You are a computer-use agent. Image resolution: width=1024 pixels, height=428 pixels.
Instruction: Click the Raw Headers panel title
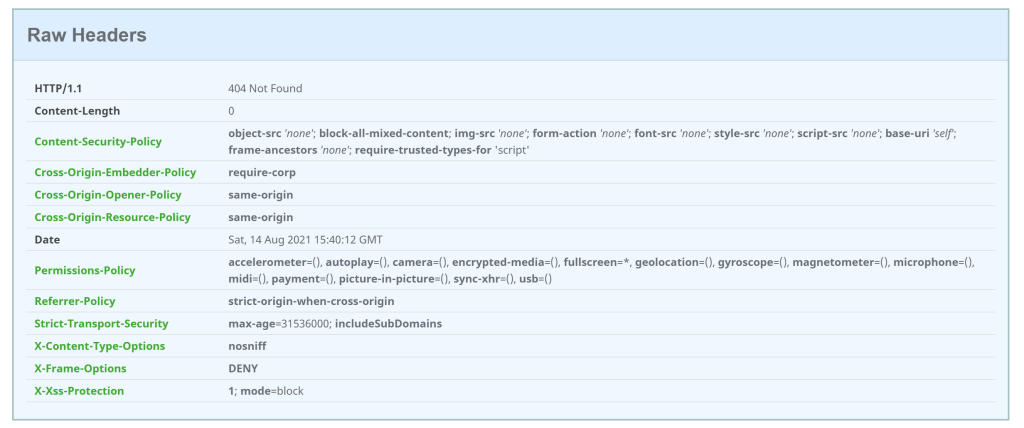(x=87, y=36)
